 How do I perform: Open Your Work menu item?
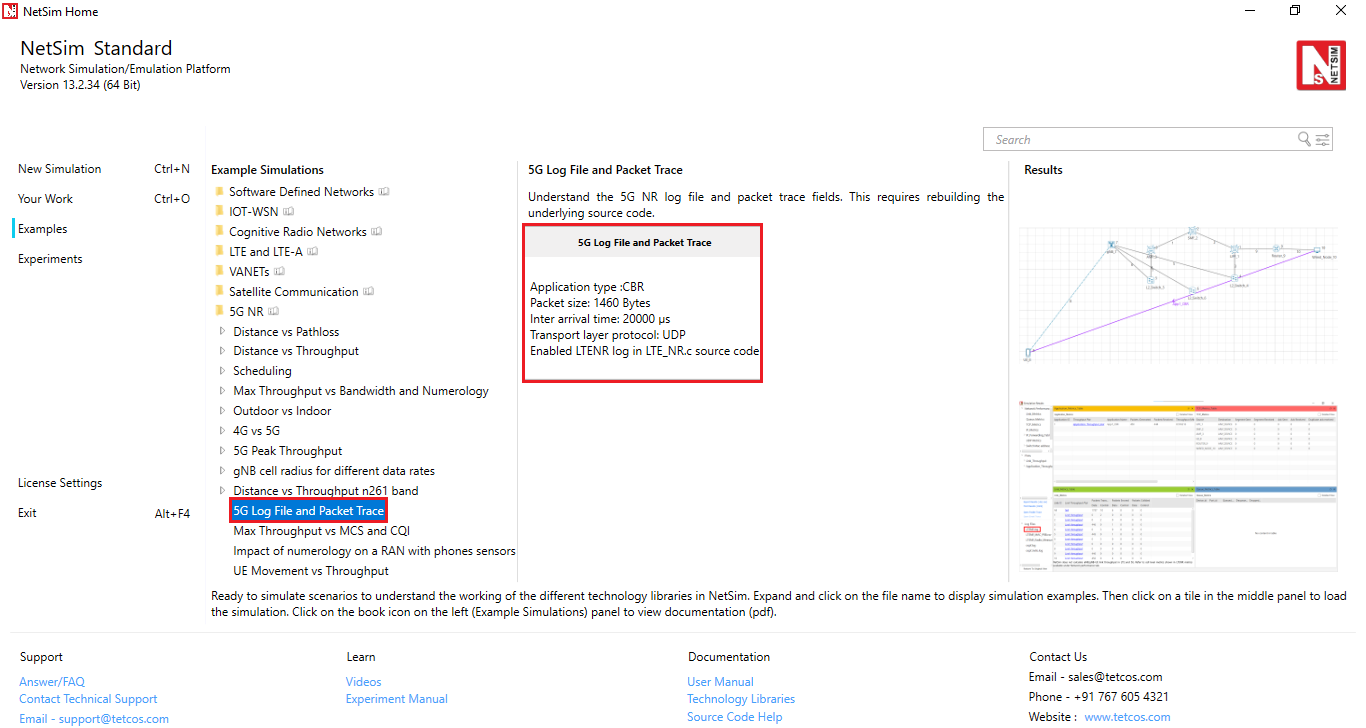(x=45, y=199)
